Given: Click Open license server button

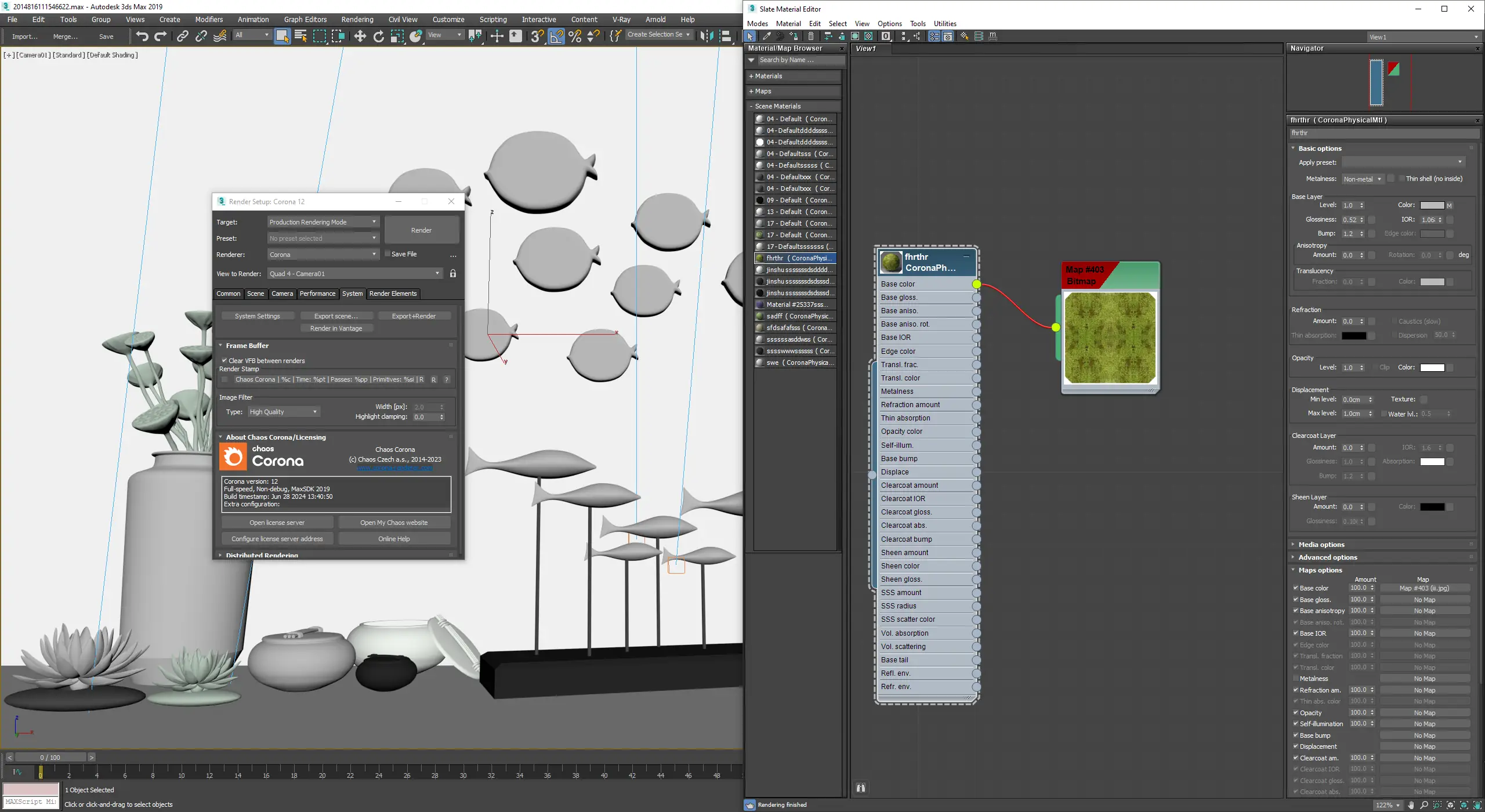Looking at the screenshot, I should (x=277, y=523).
